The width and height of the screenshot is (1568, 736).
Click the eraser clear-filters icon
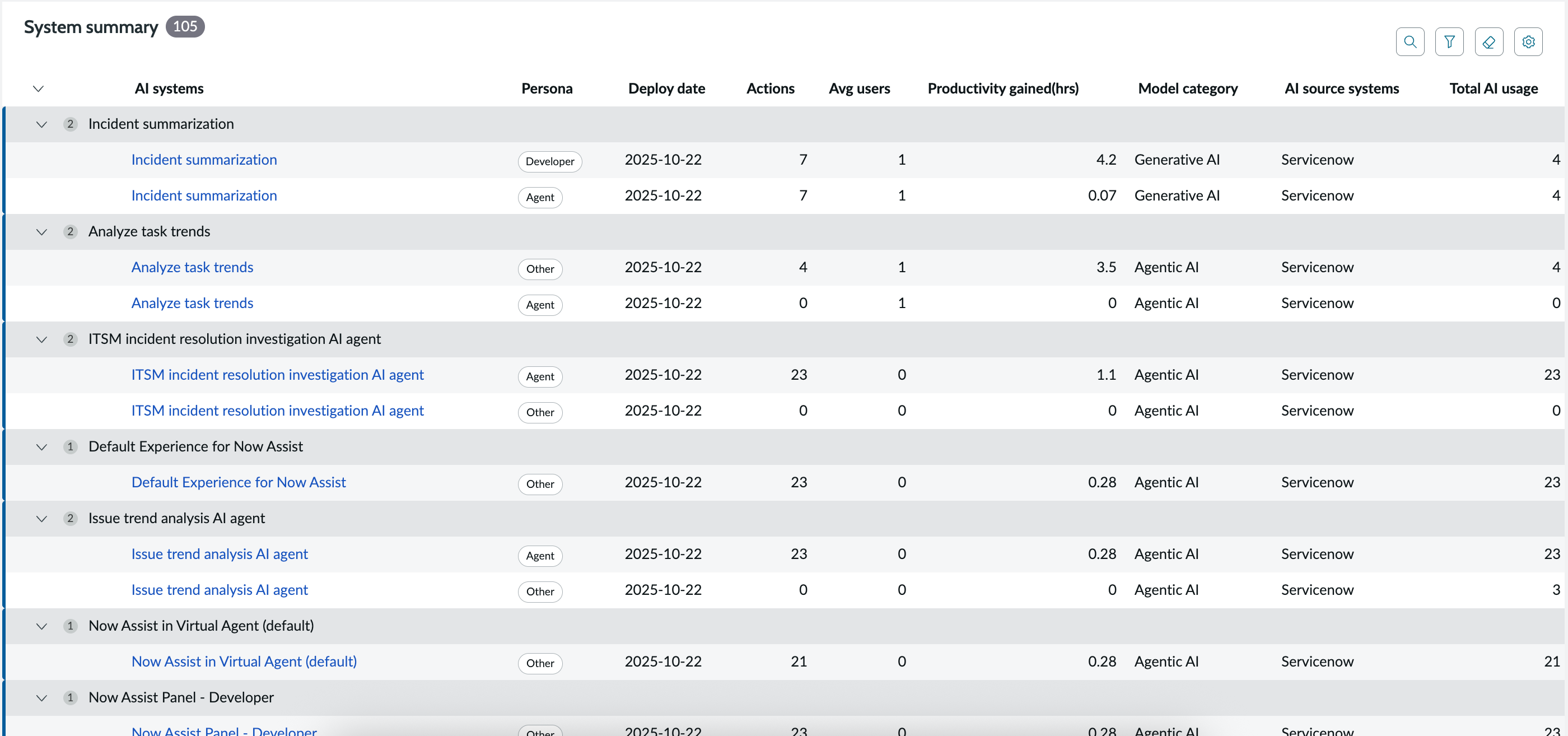[1488, 42]
